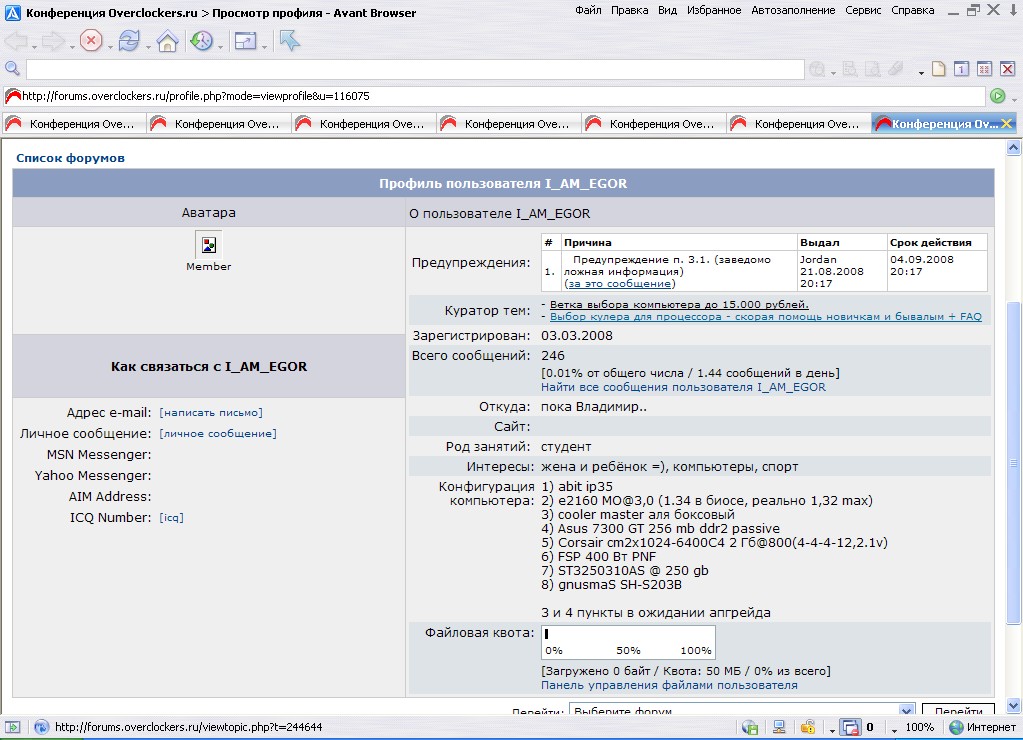Click the status bar page save icon

pos(750,727)
